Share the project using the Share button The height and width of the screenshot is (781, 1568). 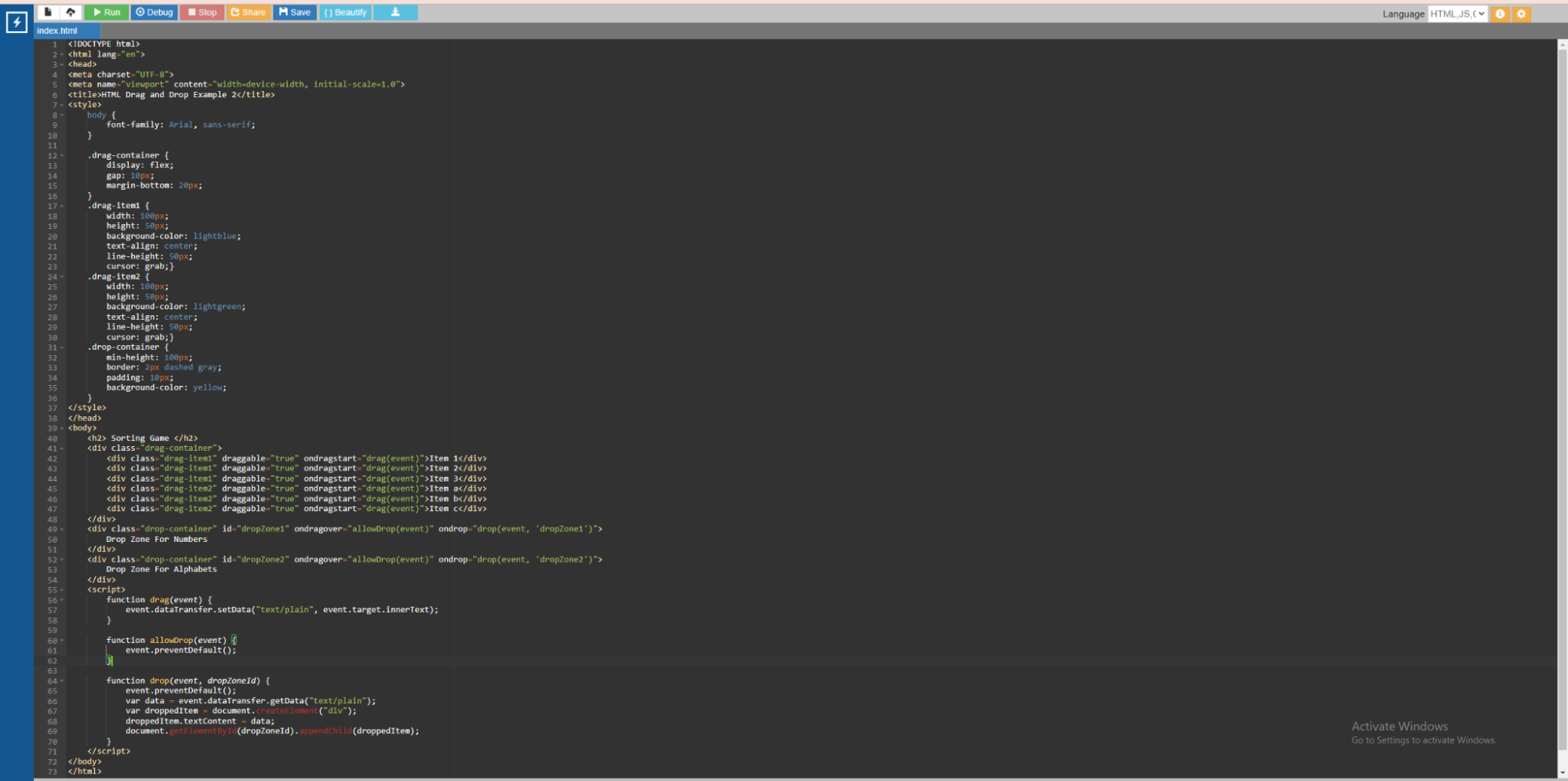248,12
